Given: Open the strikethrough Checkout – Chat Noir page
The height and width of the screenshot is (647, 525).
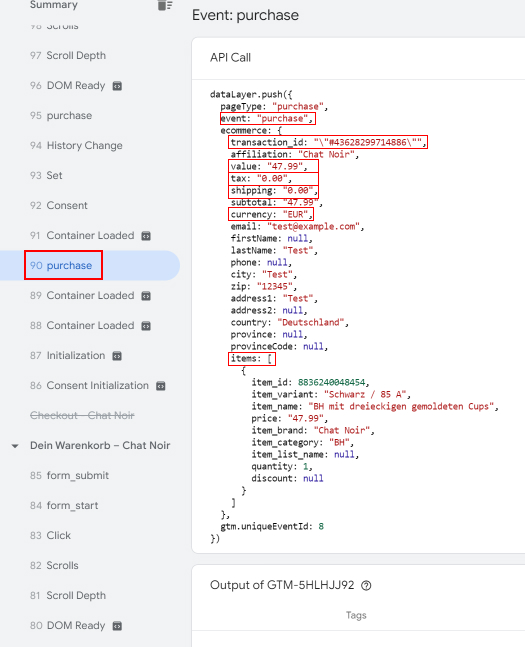Looking at the screenshot, I should (82, 415).
